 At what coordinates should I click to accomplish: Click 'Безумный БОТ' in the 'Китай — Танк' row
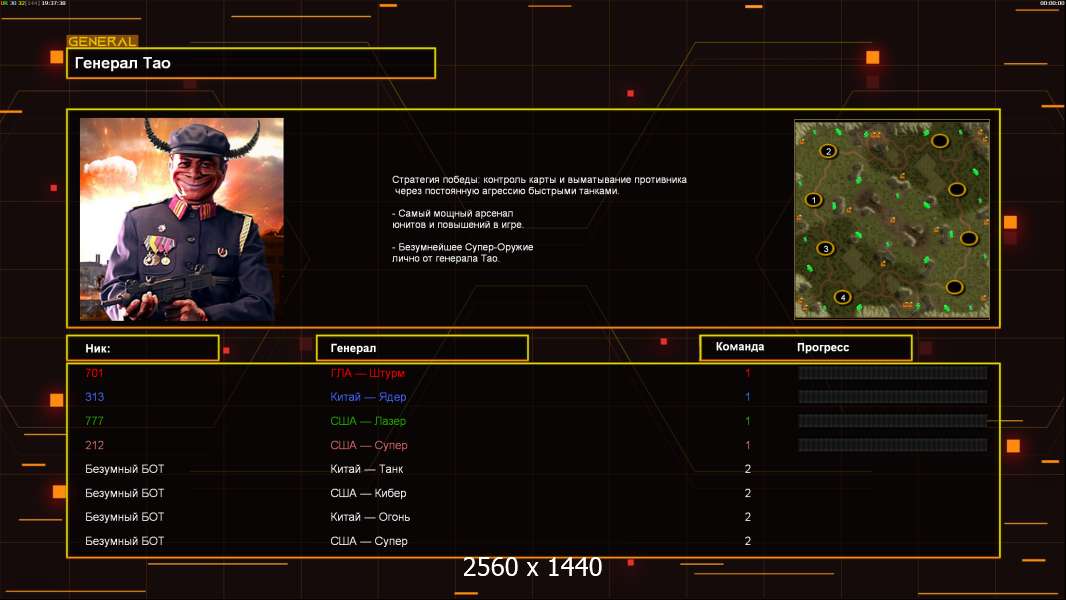click(124, 469)
